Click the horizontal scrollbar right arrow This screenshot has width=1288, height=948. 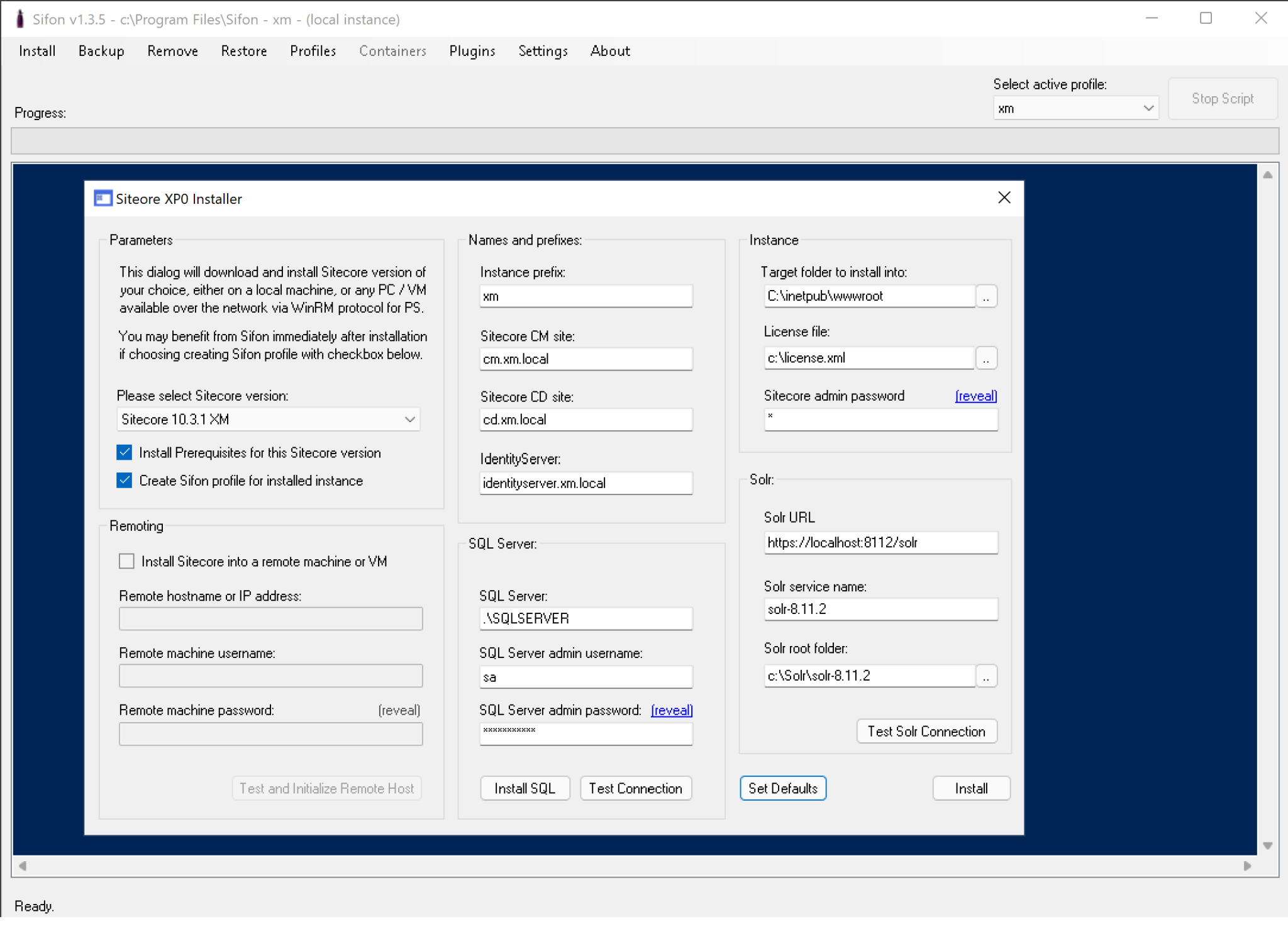[x=1248, y=866]
